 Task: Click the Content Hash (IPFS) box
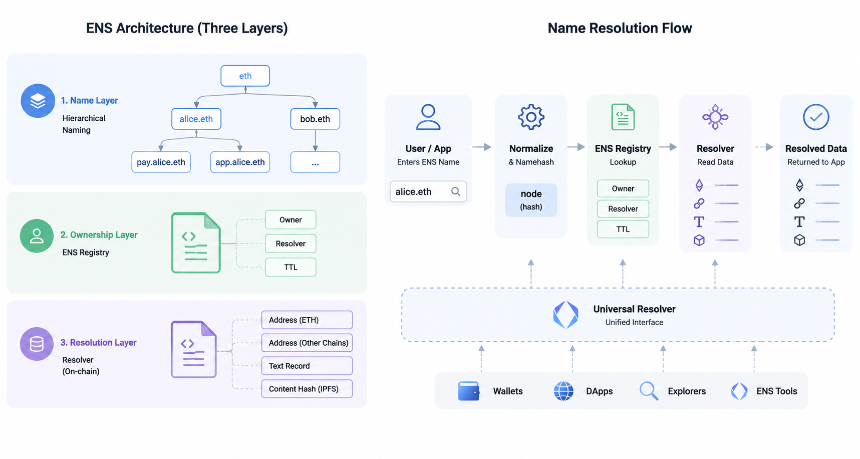(x=307, y=389)
